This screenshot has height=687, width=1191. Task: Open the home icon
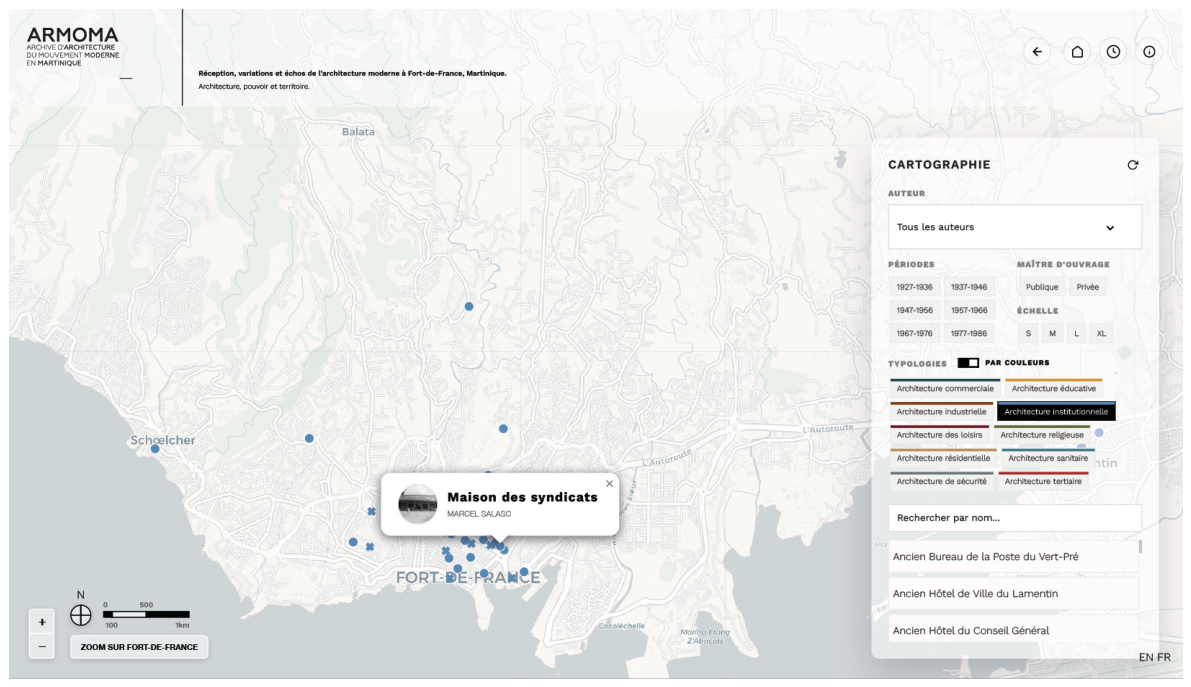[1077, 52]
